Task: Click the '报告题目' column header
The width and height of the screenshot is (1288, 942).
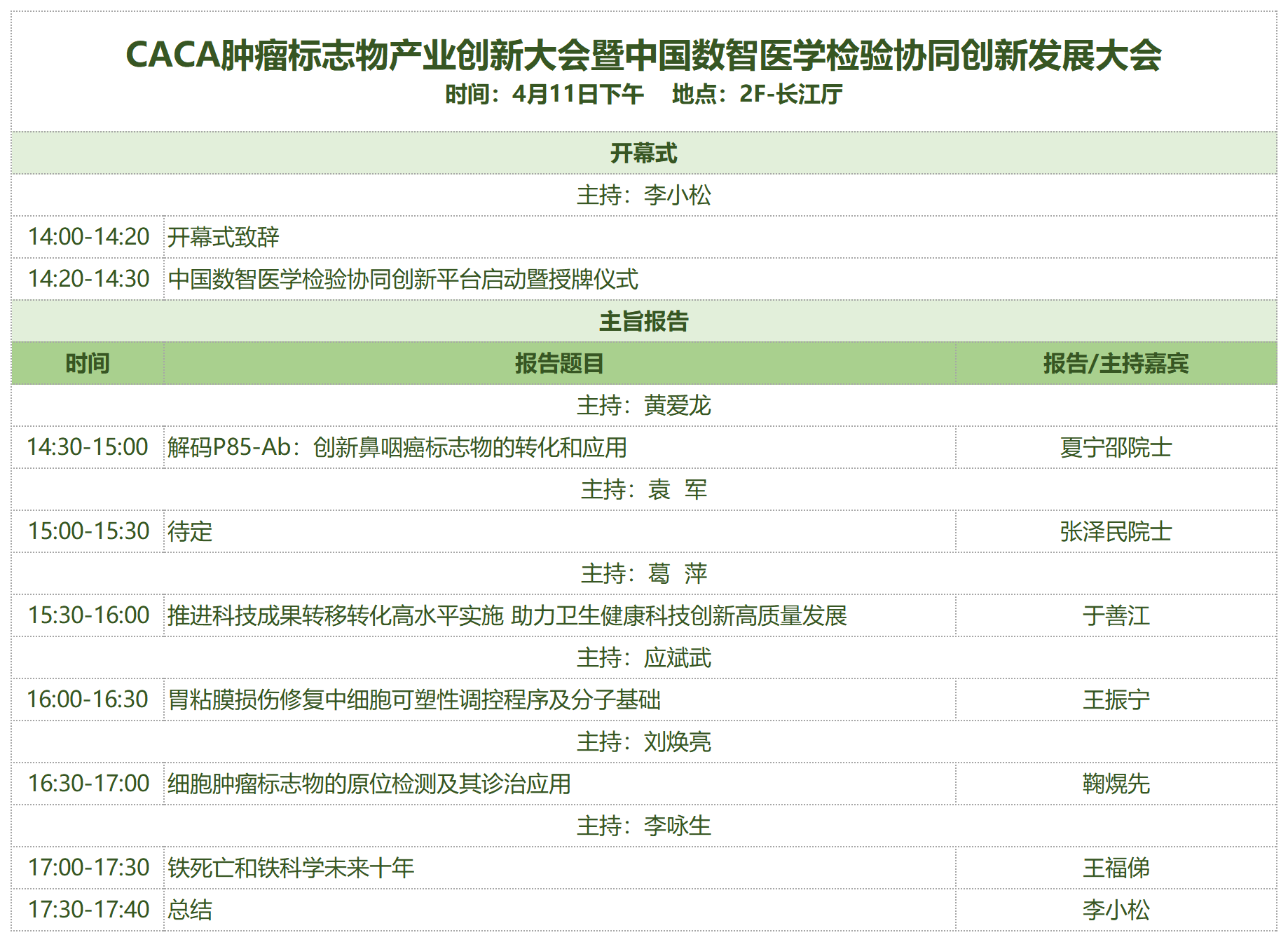Action: (x=559, y=363)
